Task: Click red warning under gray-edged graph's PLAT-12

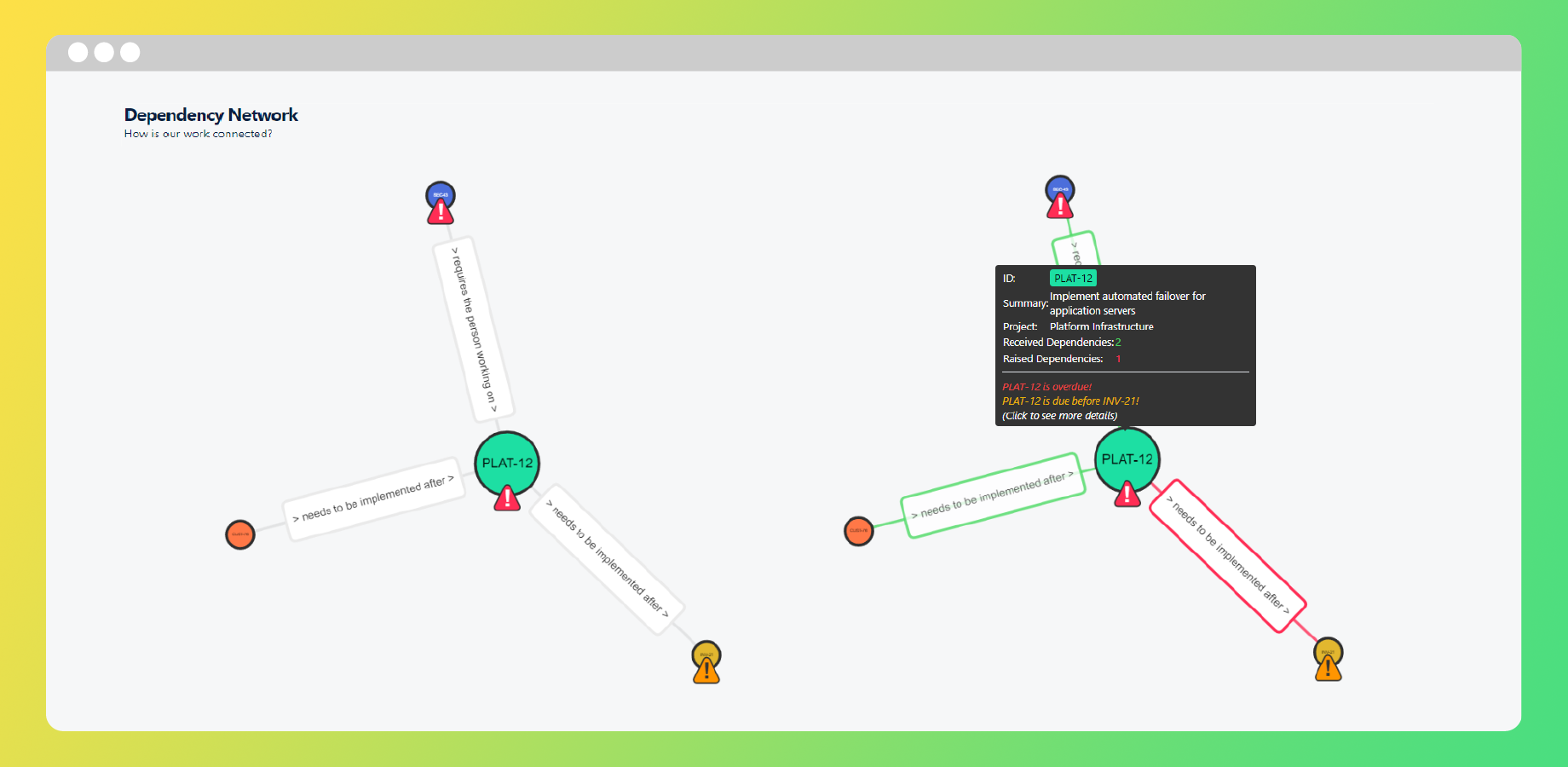Action: click(507, 498)
